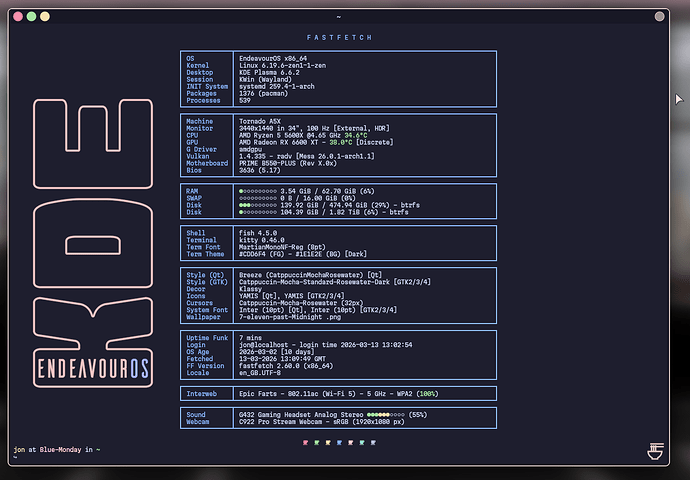Click the '#CDD6F4 (FG)' term theme line

tap(303, 254)
